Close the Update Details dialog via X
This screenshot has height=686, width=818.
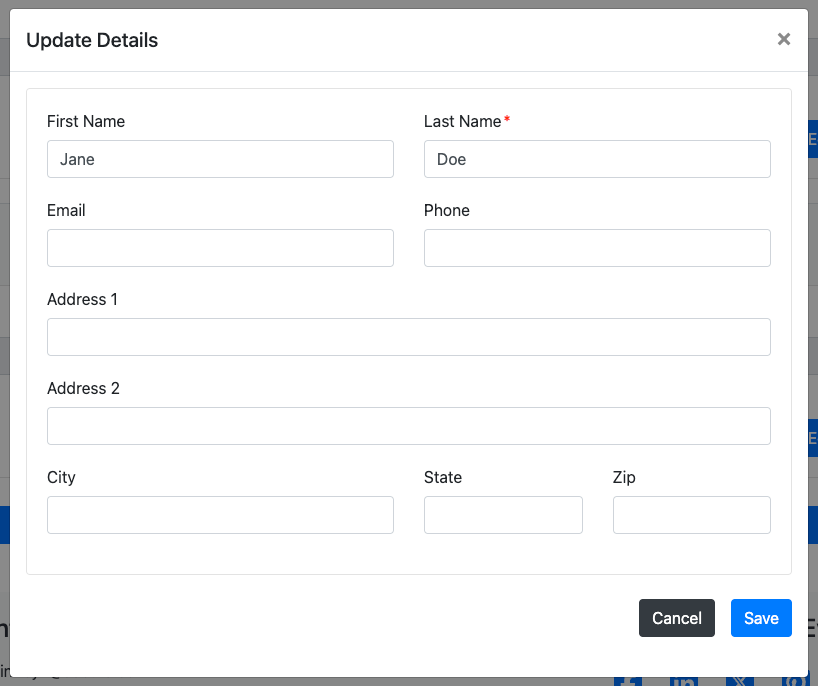coord(783,39)
